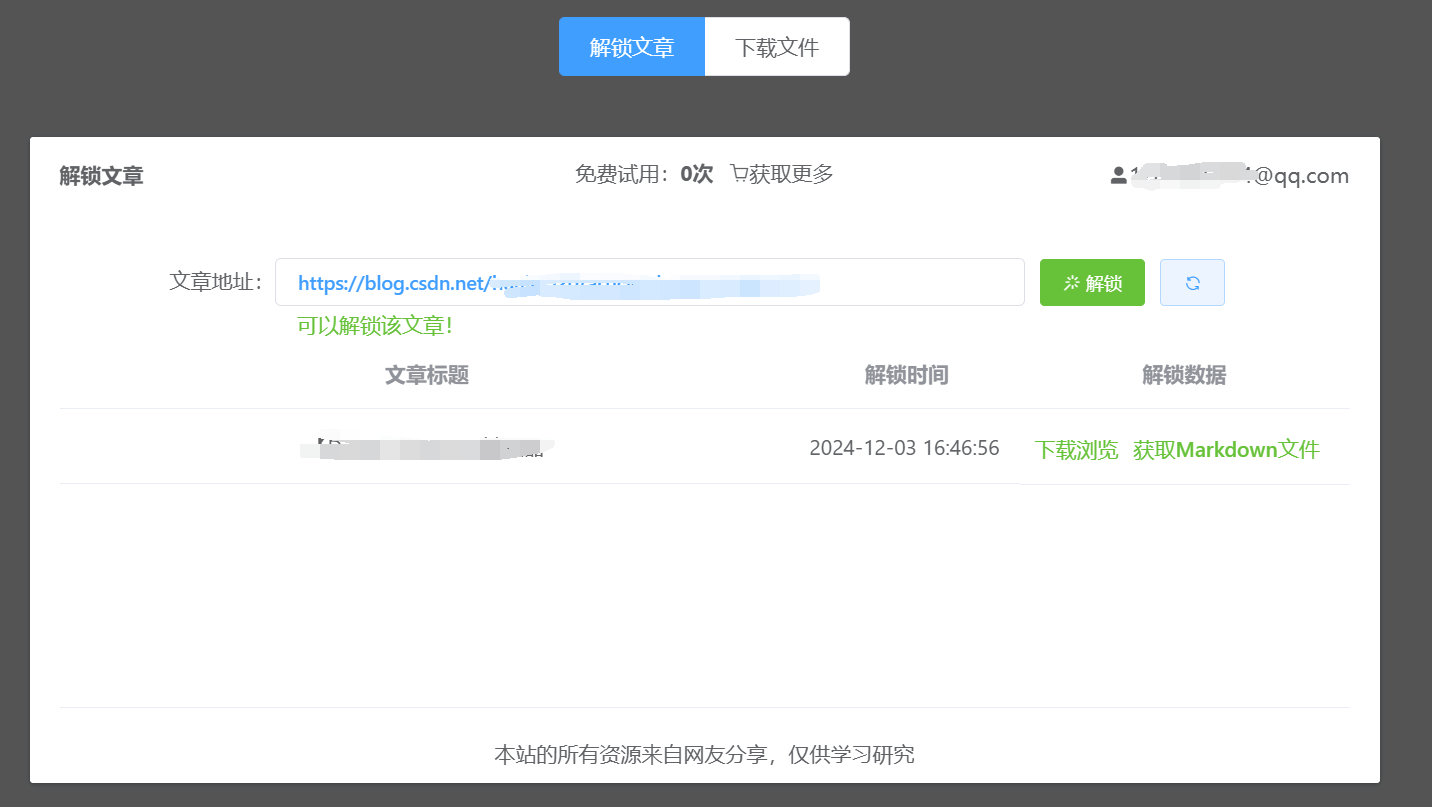The width and height of the screenshot is (1432, 807).
Task: Click the 文章标题 column header
Action: coord(426,375)
